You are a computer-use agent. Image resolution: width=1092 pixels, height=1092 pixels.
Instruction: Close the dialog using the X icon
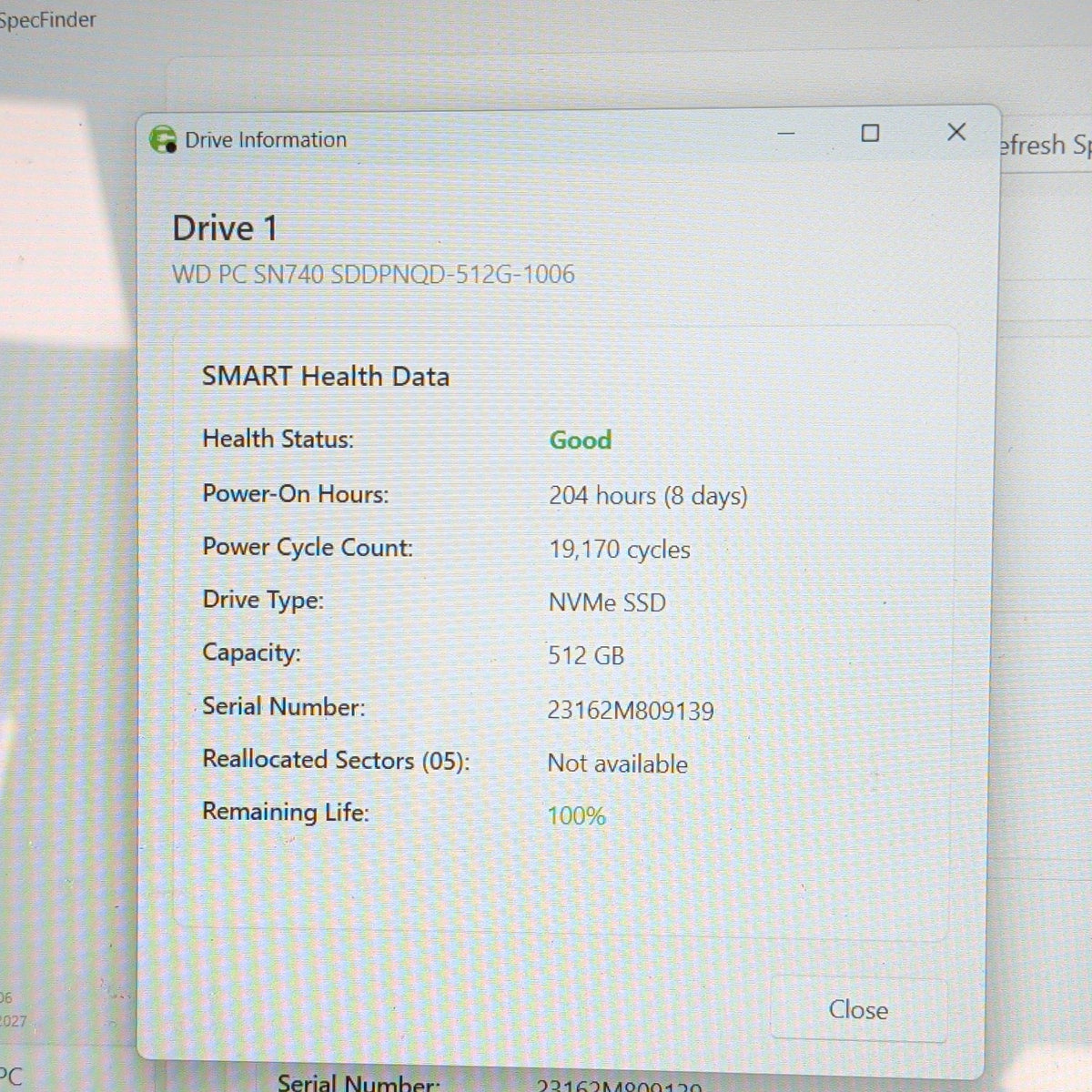click(x=956, y=132)
